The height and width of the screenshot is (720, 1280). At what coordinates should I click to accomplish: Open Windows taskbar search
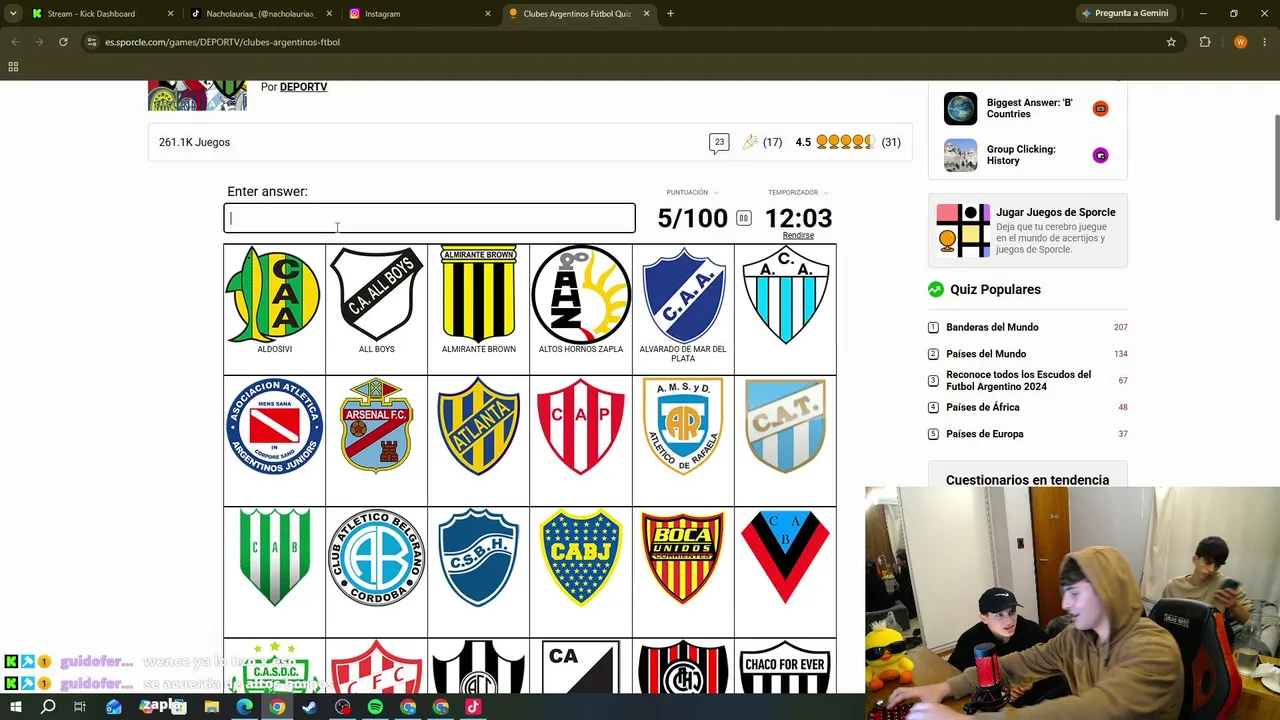pos(48,707)
